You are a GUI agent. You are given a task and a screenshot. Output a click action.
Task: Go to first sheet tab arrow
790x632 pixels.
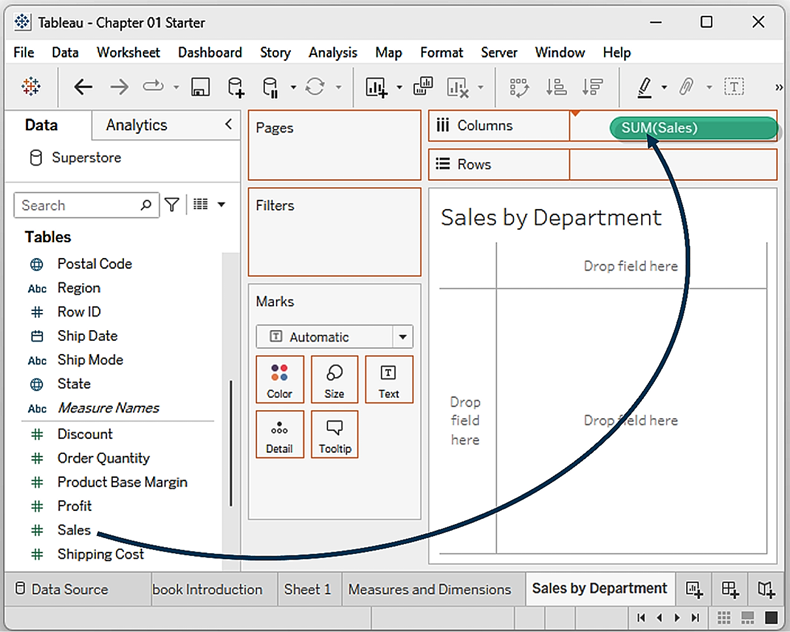(641, 617)
